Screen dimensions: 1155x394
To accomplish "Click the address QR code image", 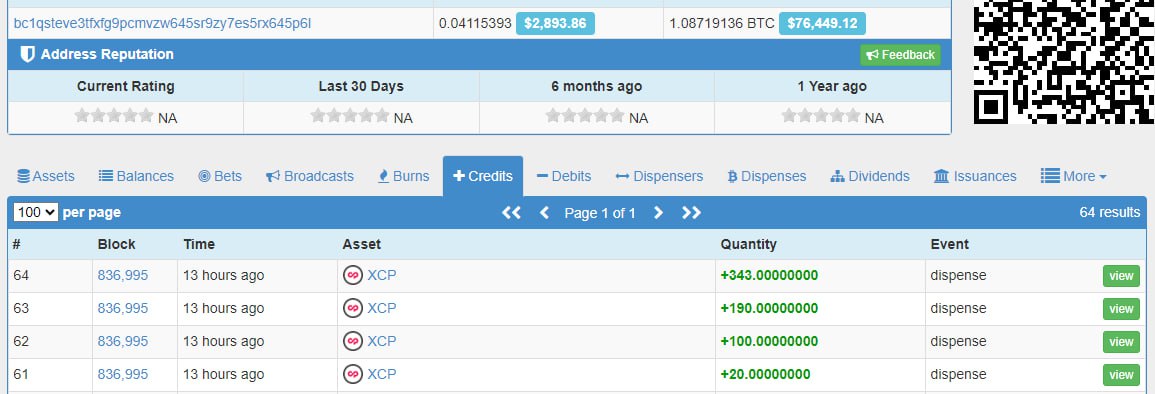I will coord(1064,62).
